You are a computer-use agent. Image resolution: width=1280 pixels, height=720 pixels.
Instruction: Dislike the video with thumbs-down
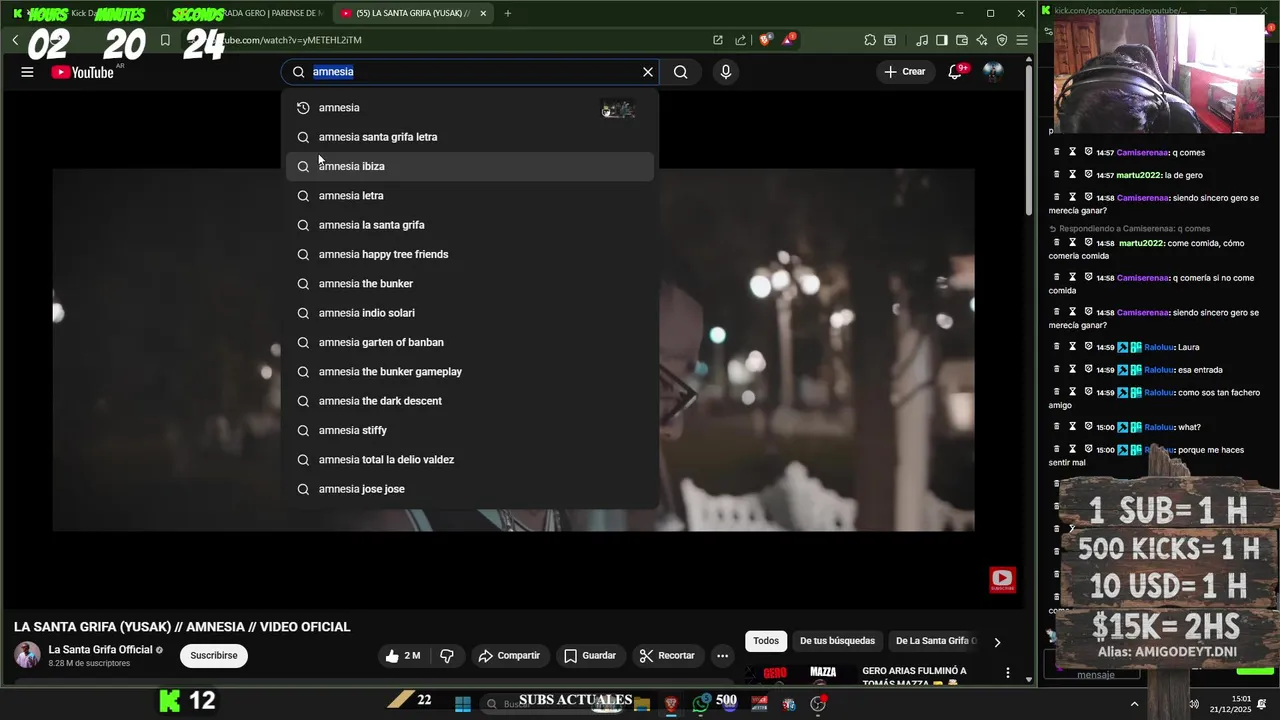click(x=447, y=656)
